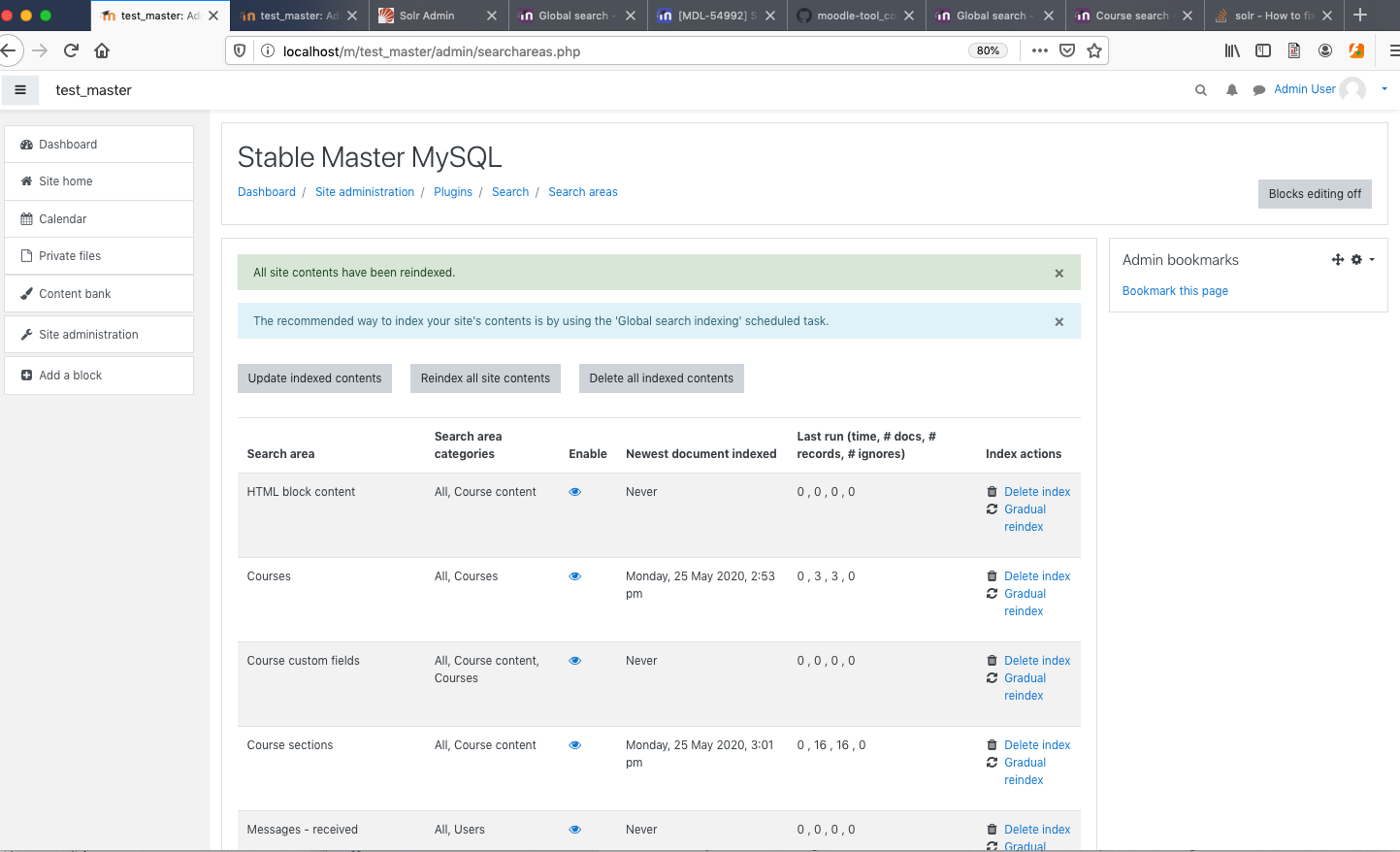Open Private files in the side navigation
Image resolution: width=1400 pixels, height=852 pixels.
point(99,256)
